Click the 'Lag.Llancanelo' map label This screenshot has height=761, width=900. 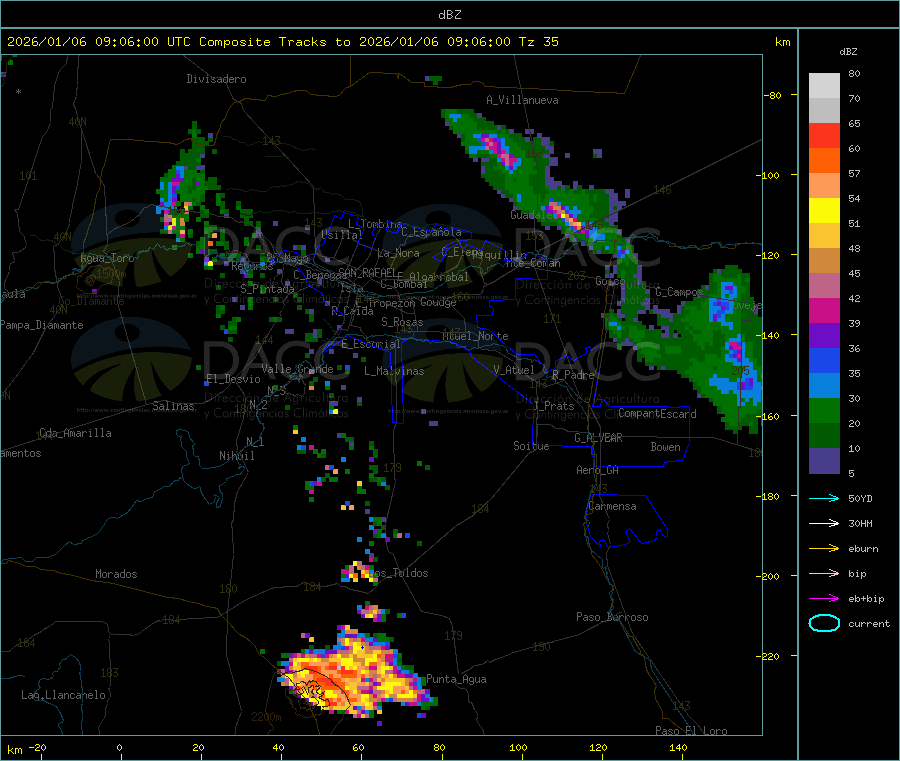63,695
